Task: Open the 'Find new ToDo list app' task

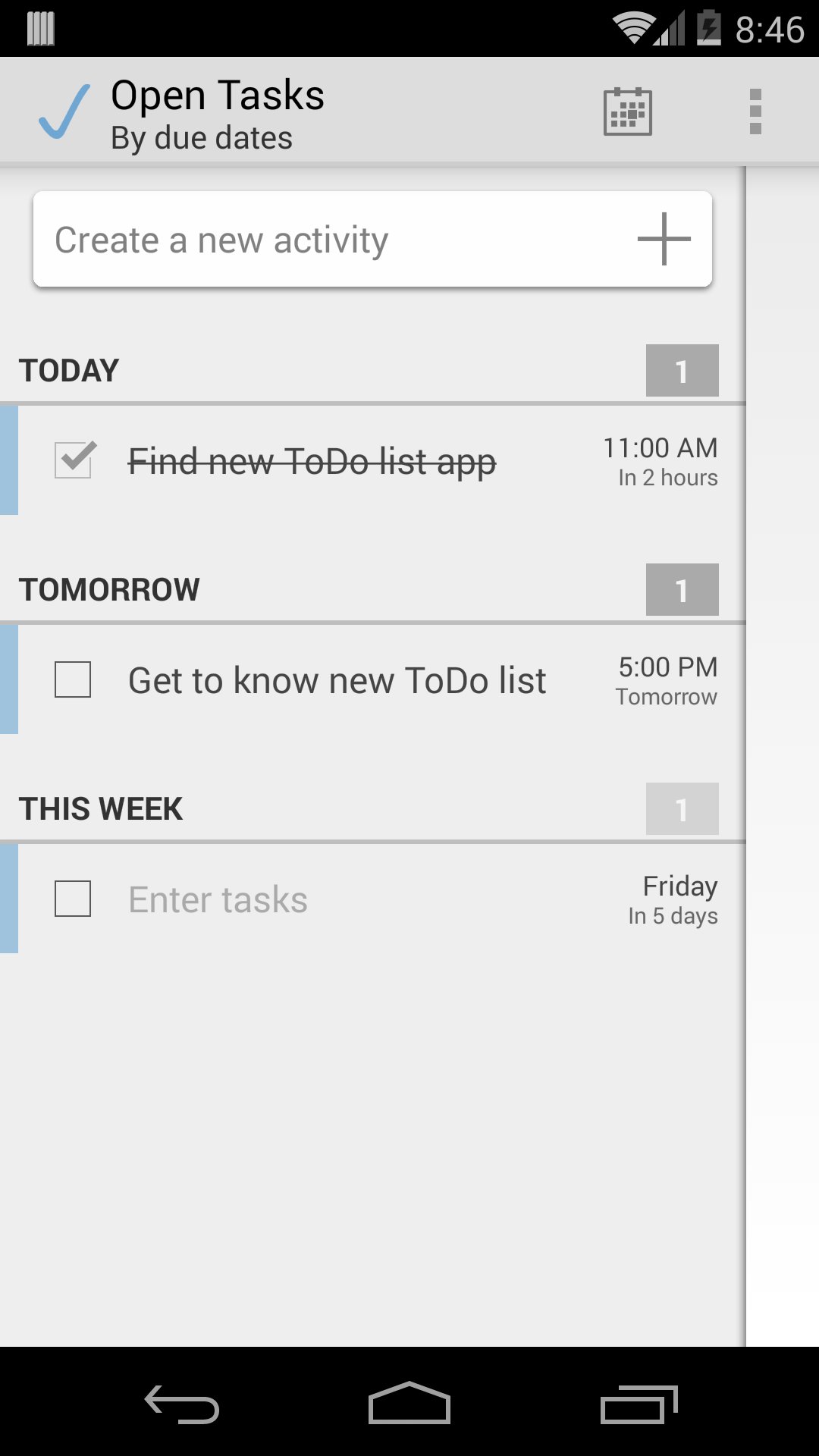Action: click(312, 461)
